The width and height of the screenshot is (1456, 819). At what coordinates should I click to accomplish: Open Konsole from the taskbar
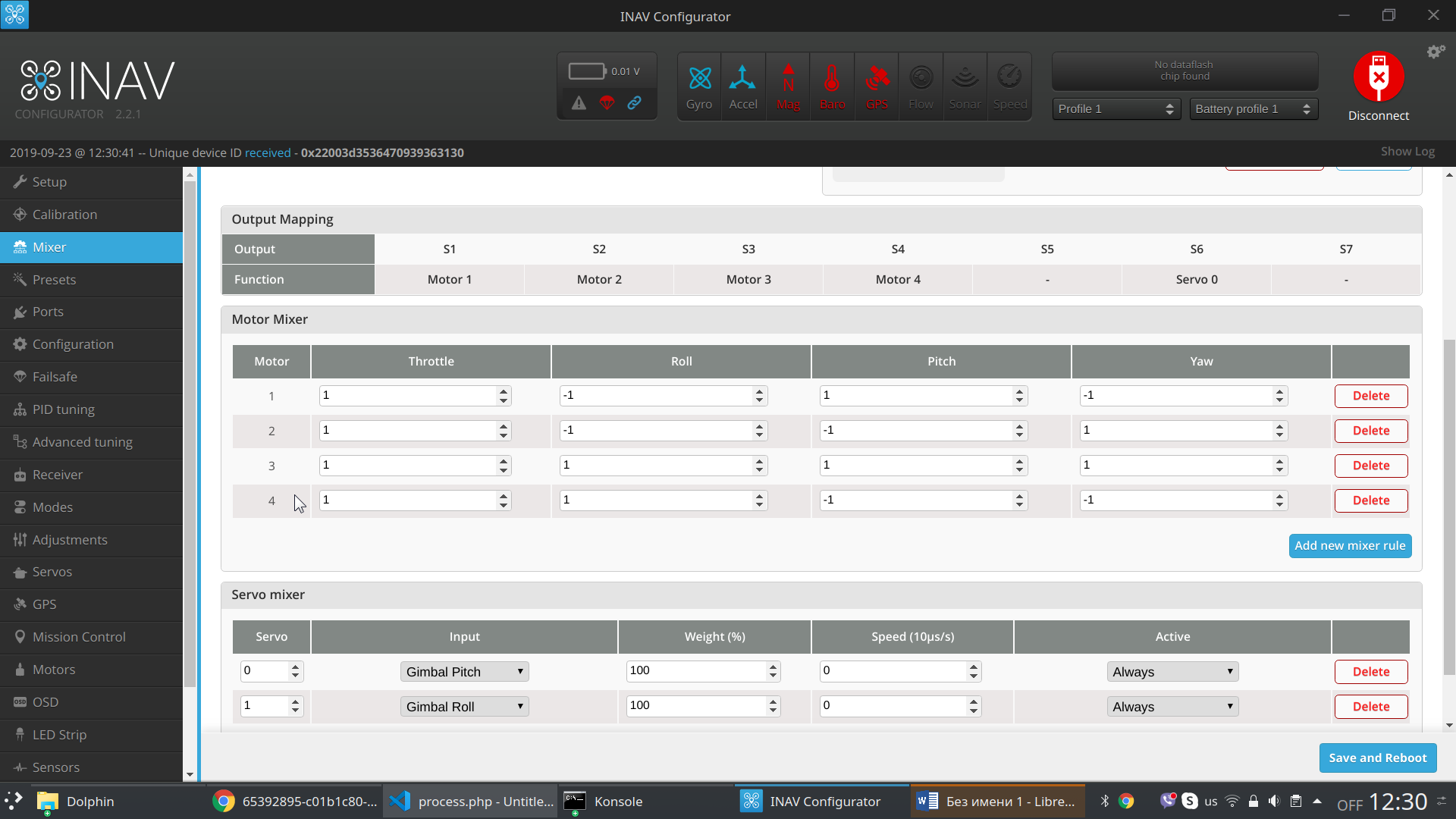618,801
